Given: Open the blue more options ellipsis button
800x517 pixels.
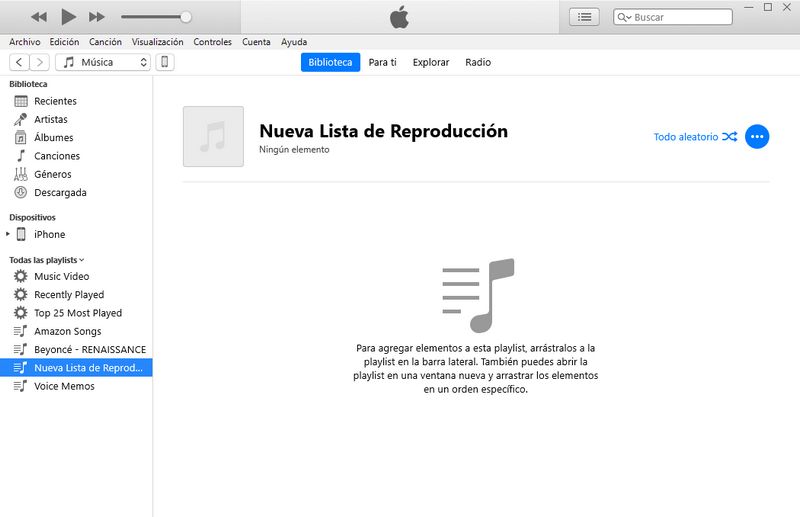Looking at the screenshot, I should pos(757,137).
